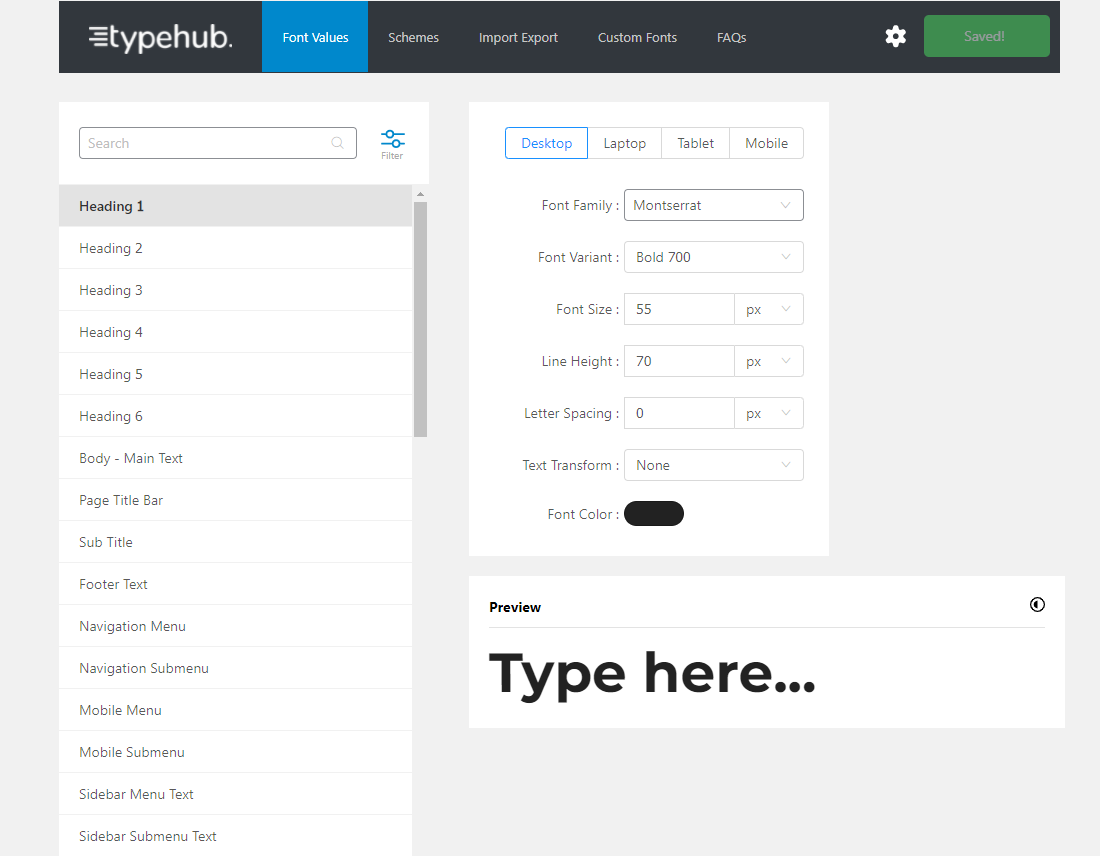Select the Laptop tab

coord(624,143)
